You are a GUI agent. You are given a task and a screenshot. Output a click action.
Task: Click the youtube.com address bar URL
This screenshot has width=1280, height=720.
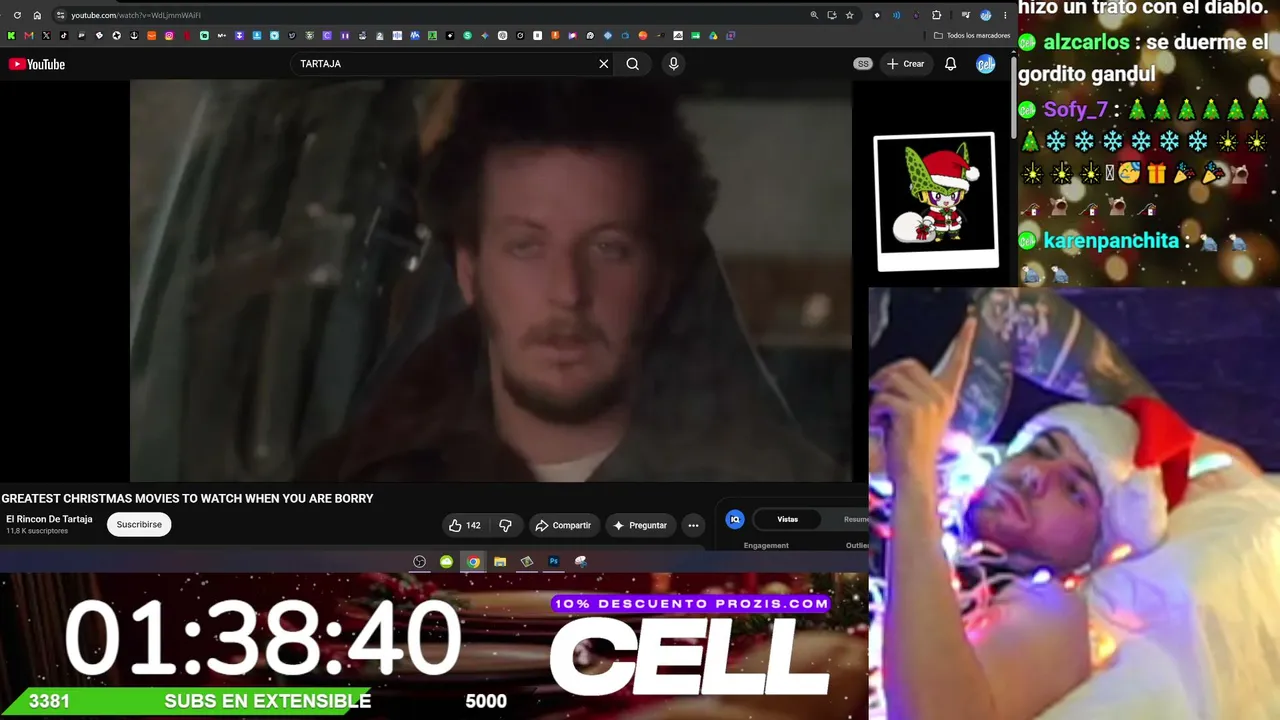pyautogui.click(x=136, y=15)
